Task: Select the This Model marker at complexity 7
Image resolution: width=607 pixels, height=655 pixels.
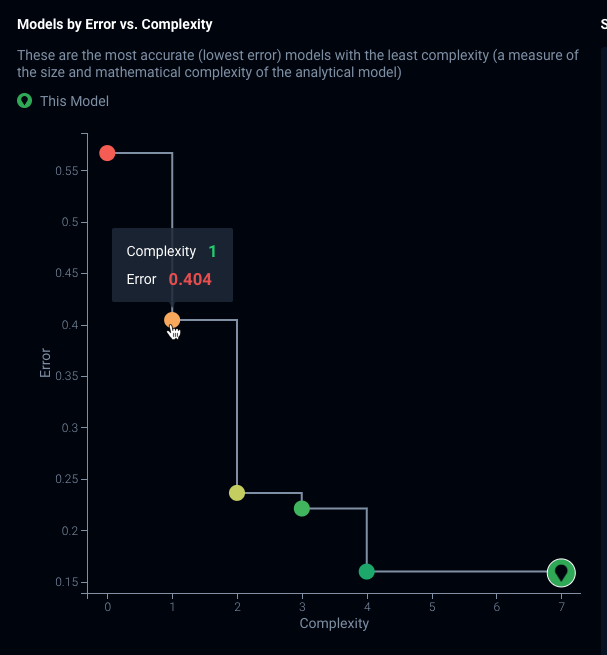Action: pyautogui.click(x=561, y=572)
